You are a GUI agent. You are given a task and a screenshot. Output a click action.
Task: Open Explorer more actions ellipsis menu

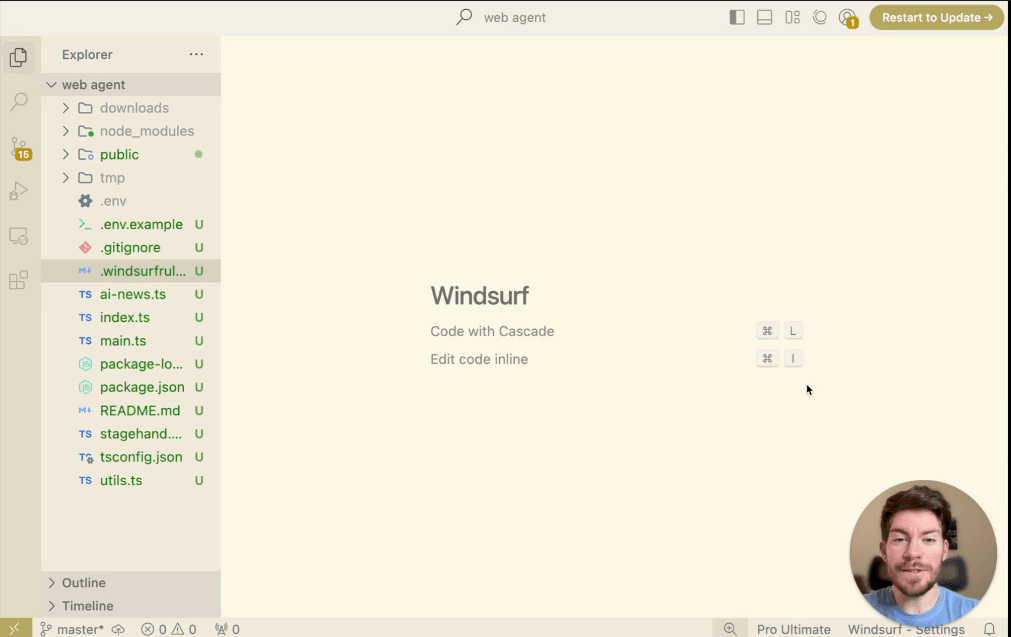coord(197,55)
